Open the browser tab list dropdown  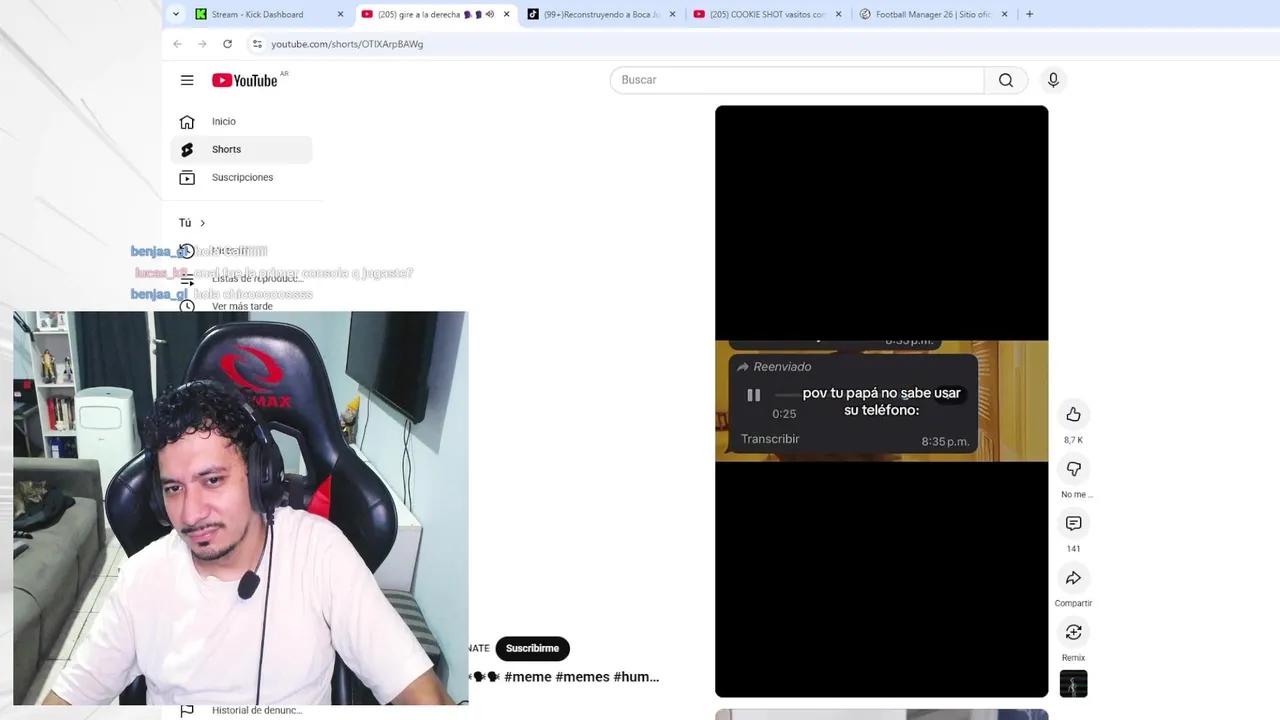coord(176,14)
